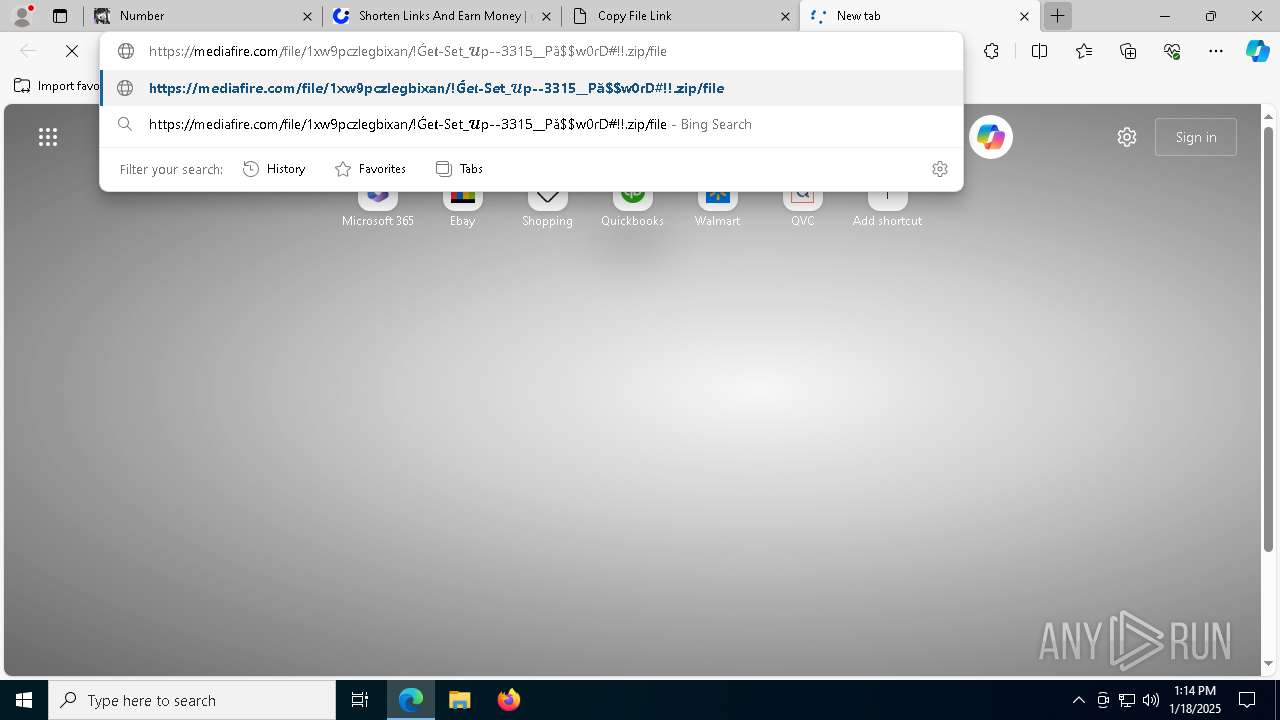The width and height of the screenshot is (1280, 720).
Task: Click the page vertical scrollbar thumb
Action: point(1268,338)
